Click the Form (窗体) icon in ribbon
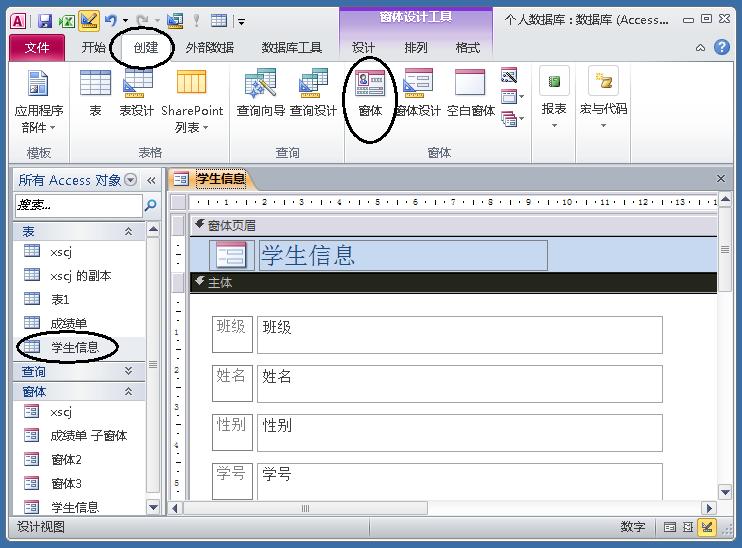 click(x=370, y=93)
